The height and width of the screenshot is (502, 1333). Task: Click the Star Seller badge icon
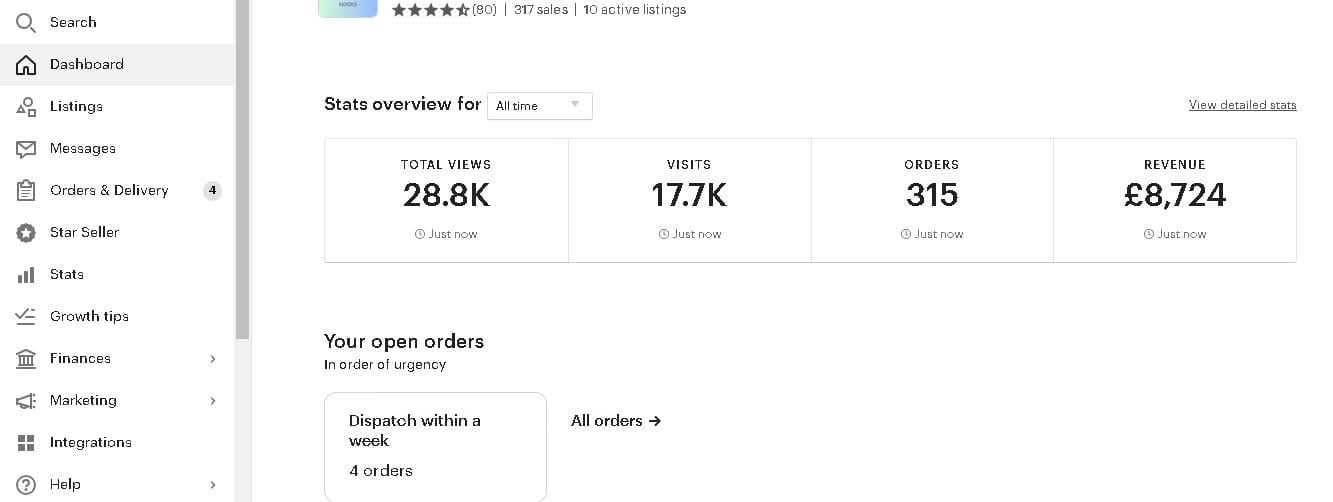[x=26, y=232]
